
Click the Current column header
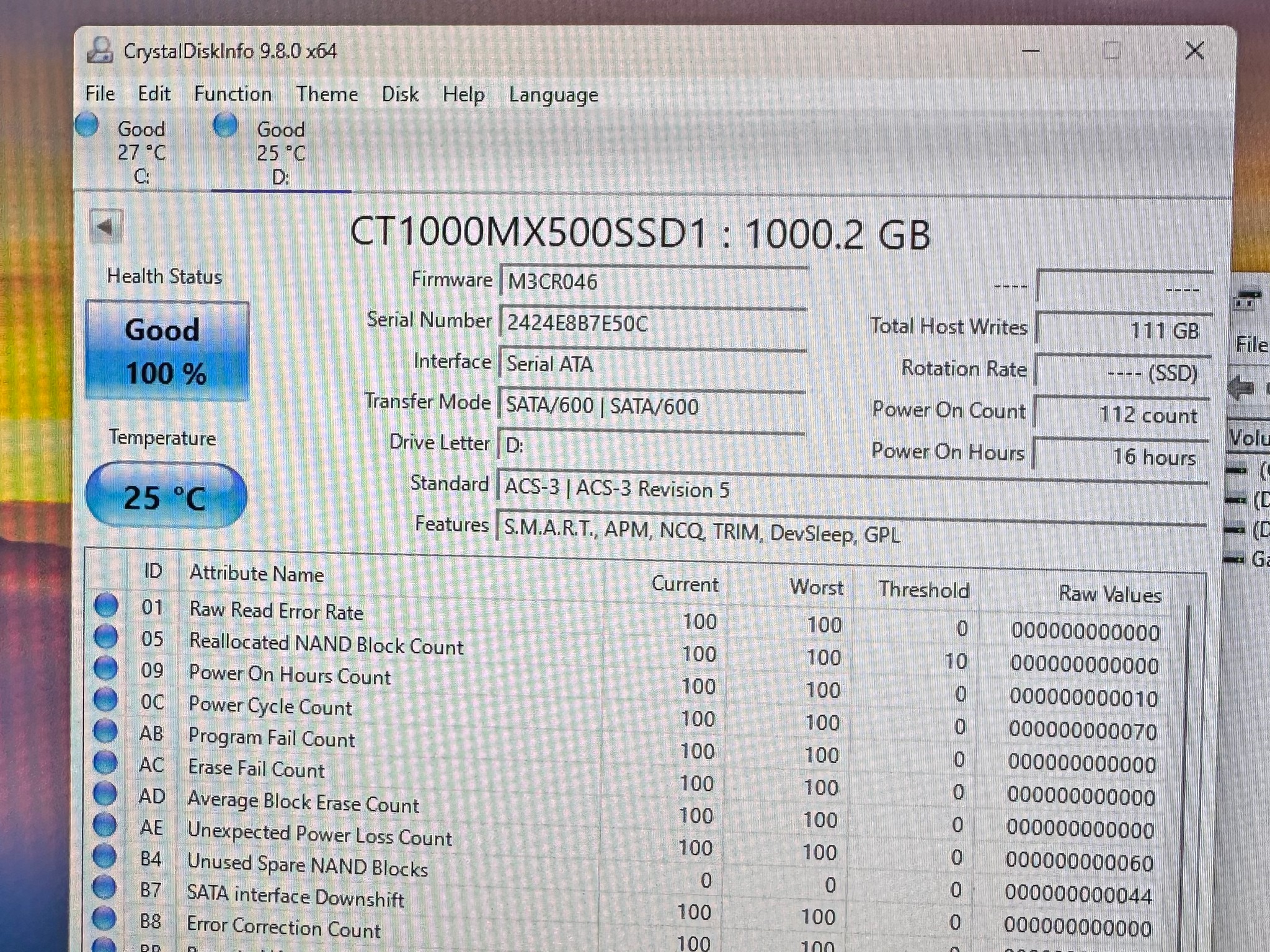tap(685, 584)
